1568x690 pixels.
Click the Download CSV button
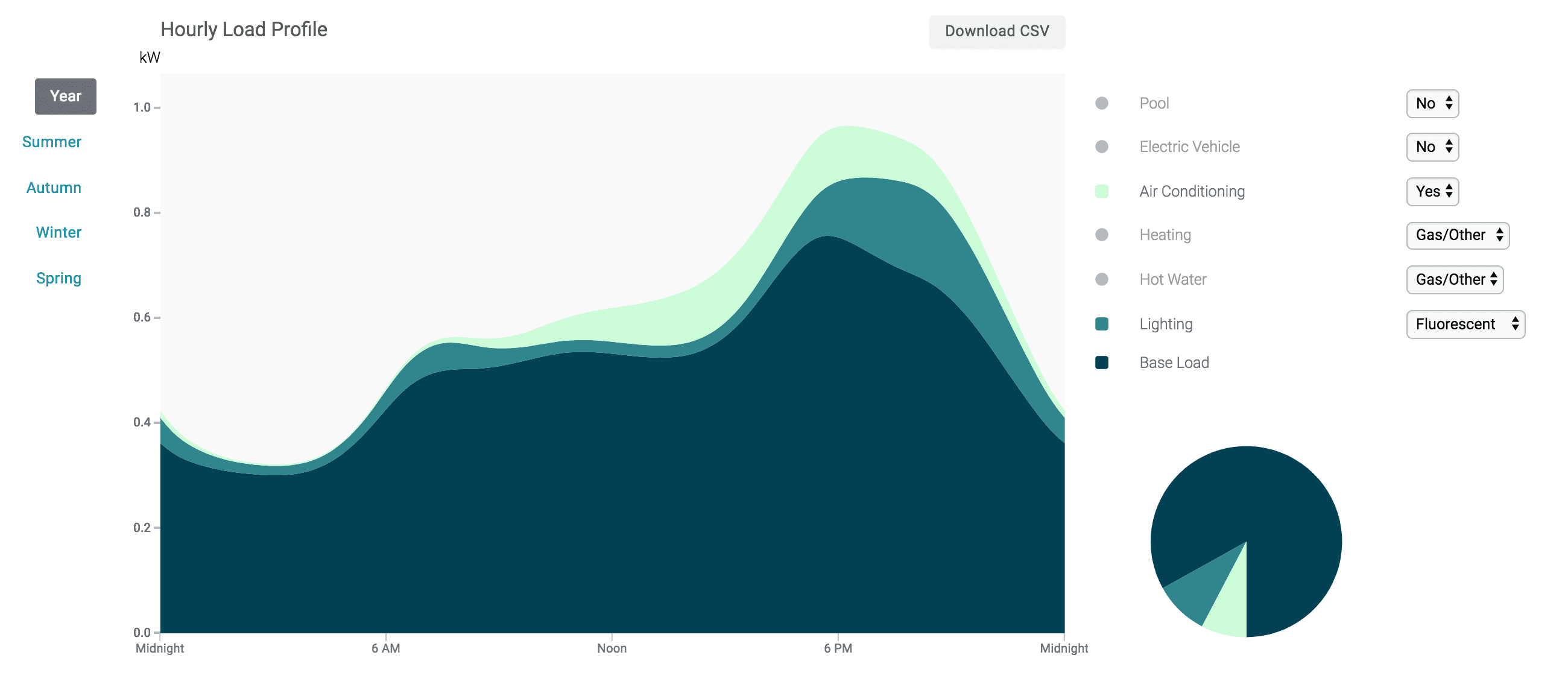(x=997, y=29)
